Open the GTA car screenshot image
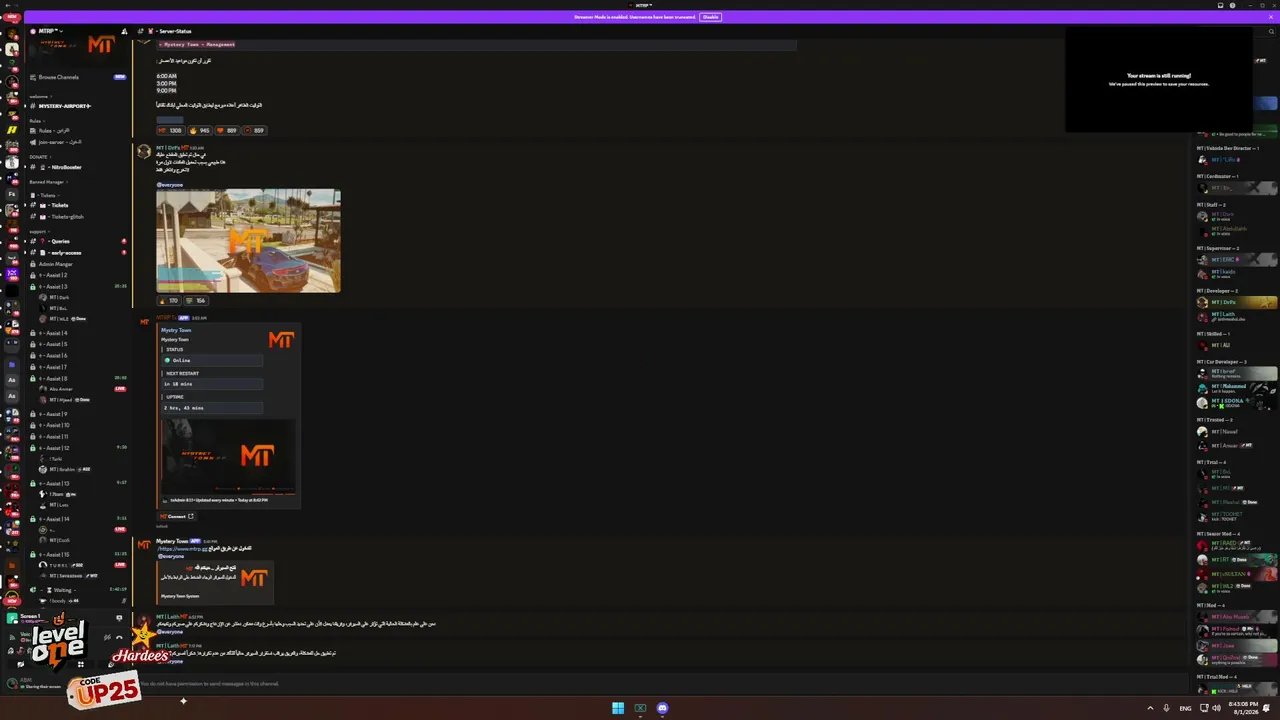Screen dimensions: 1280x720 pos(248,241)
